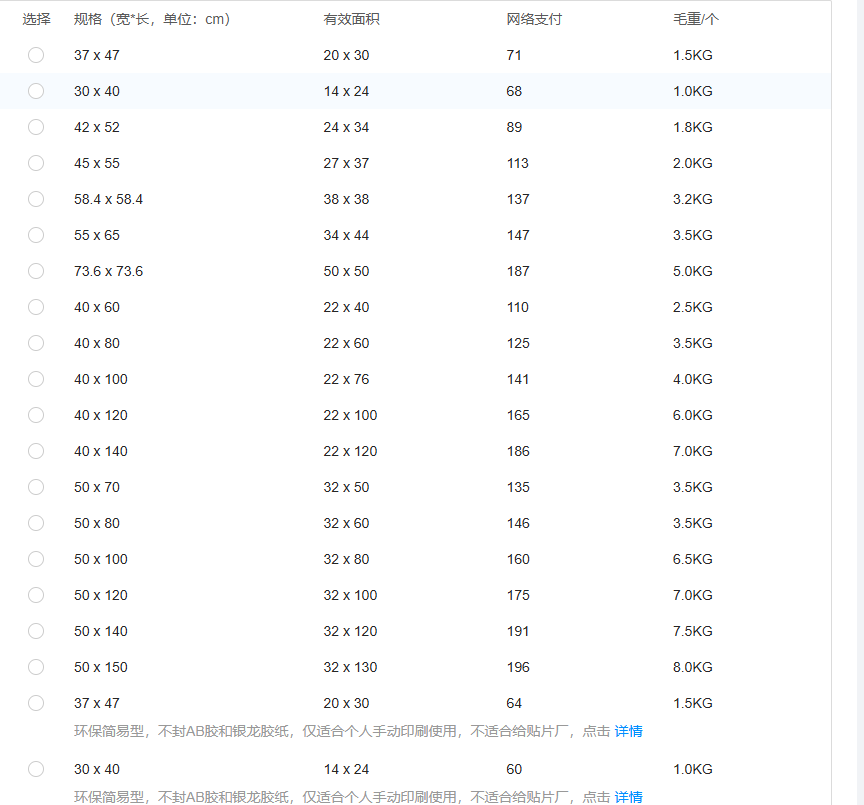
Task: Pick the 40 x 100 size radio button
Action: click(36, 379)
